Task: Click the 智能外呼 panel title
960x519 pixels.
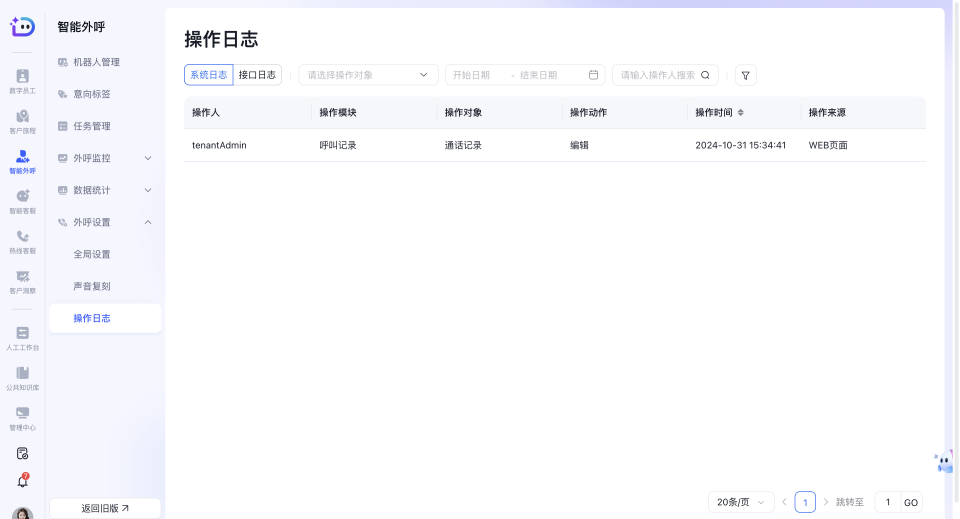Action: 81,27
